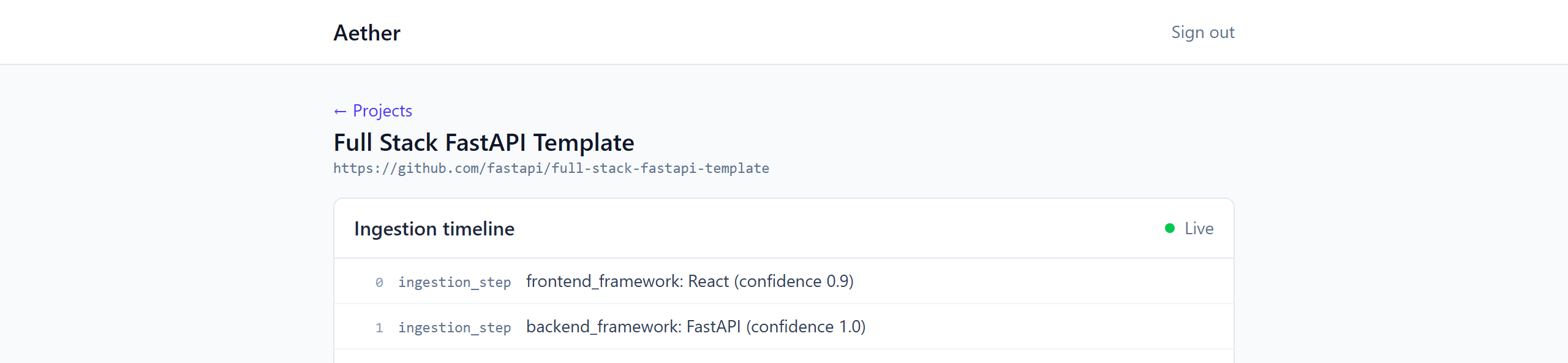Open the Aether home logo
The image size is (1568, 363).
point(366,32)
